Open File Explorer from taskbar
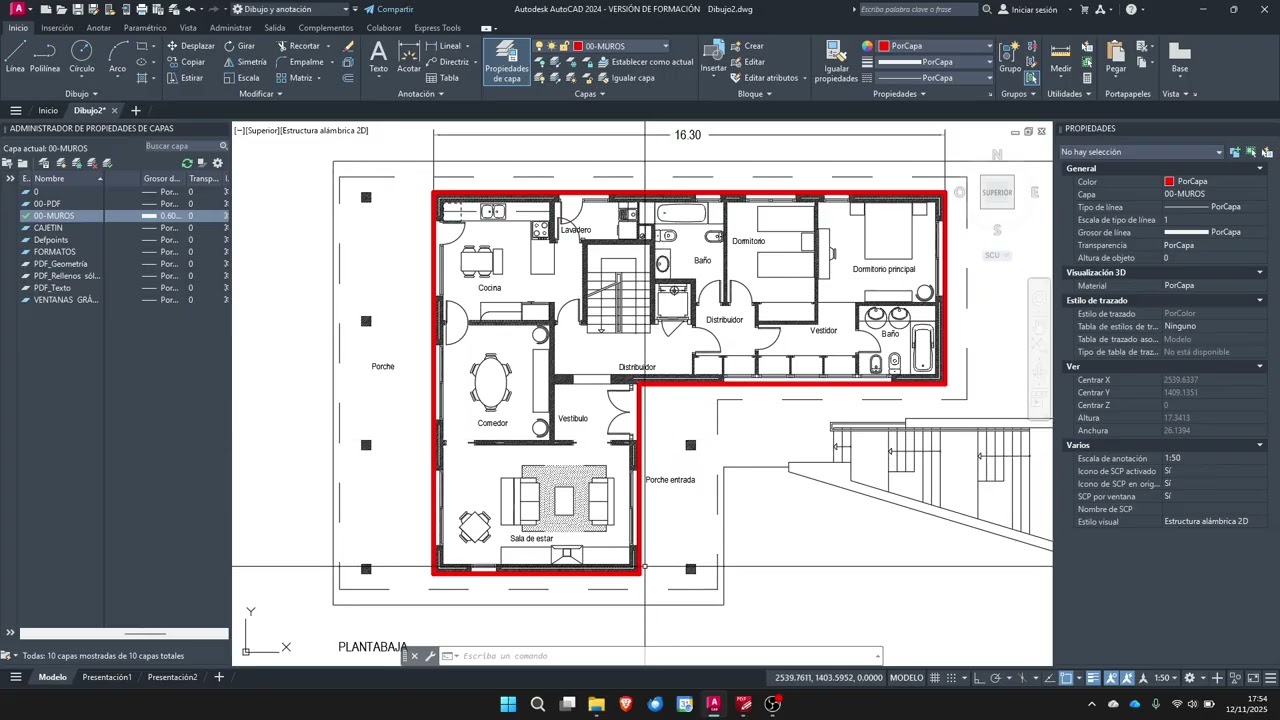The image size is (1280, 720). pyautogui.click(x=596, y=704)
